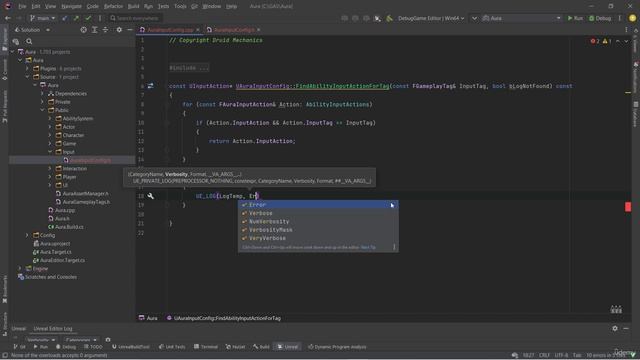Collapse the Source folder
640x360 pixels.
click(27, 77)
